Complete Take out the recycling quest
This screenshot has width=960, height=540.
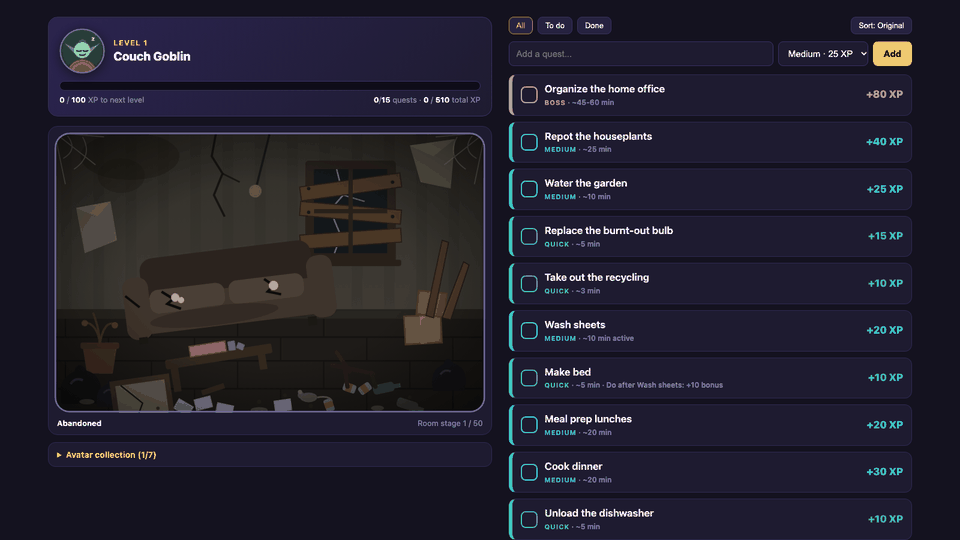(529, 283)
